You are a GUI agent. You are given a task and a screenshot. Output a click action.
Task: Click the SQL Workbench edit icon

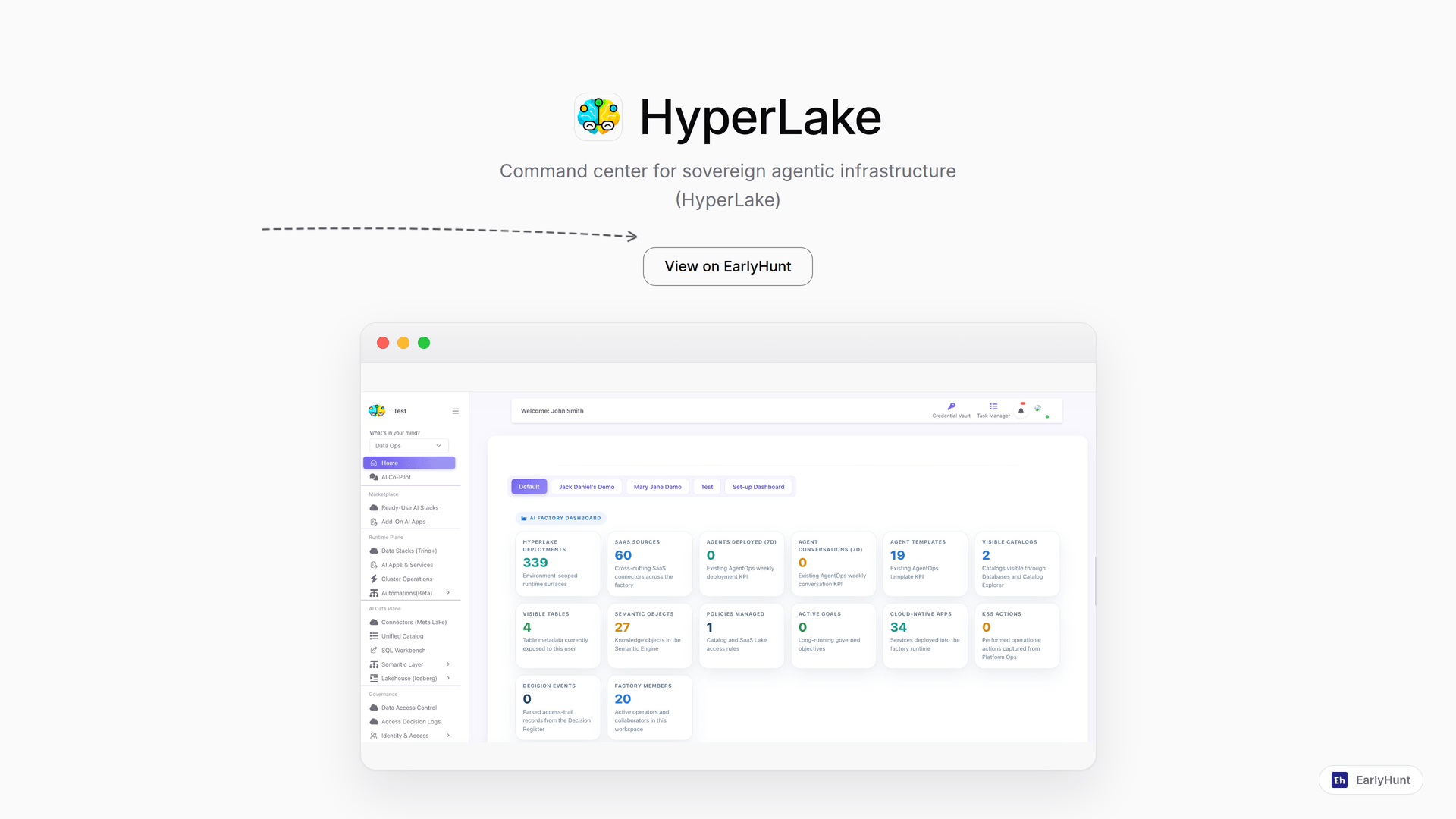click(374, 651)
